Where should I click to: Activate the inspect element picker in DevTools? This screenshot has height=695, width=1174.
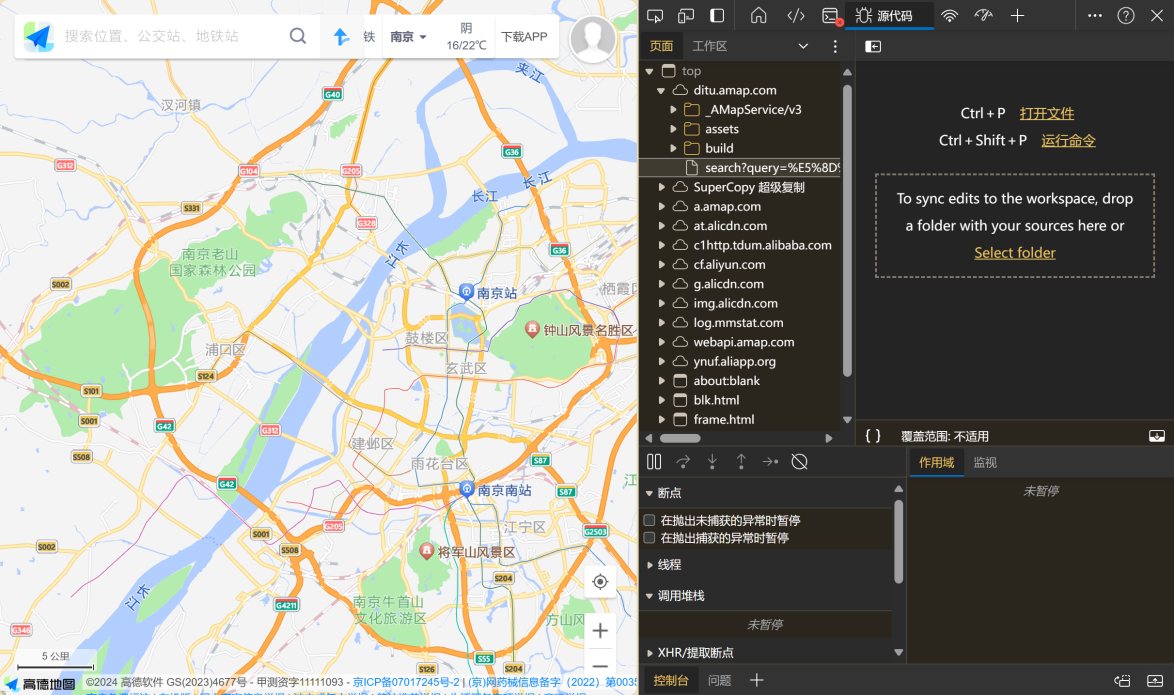[655, 16]
